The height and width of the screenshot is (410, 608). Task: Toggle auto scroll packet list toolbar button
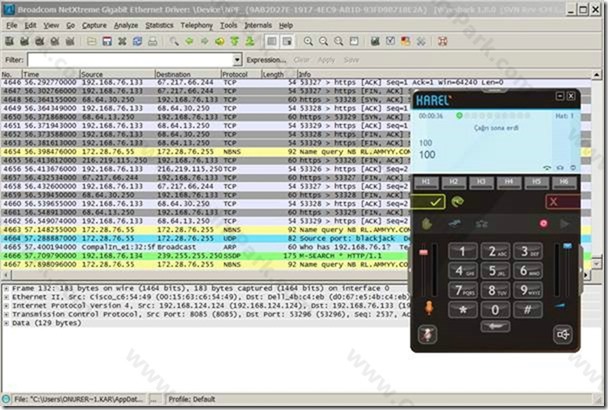click(x=287, y=41)
